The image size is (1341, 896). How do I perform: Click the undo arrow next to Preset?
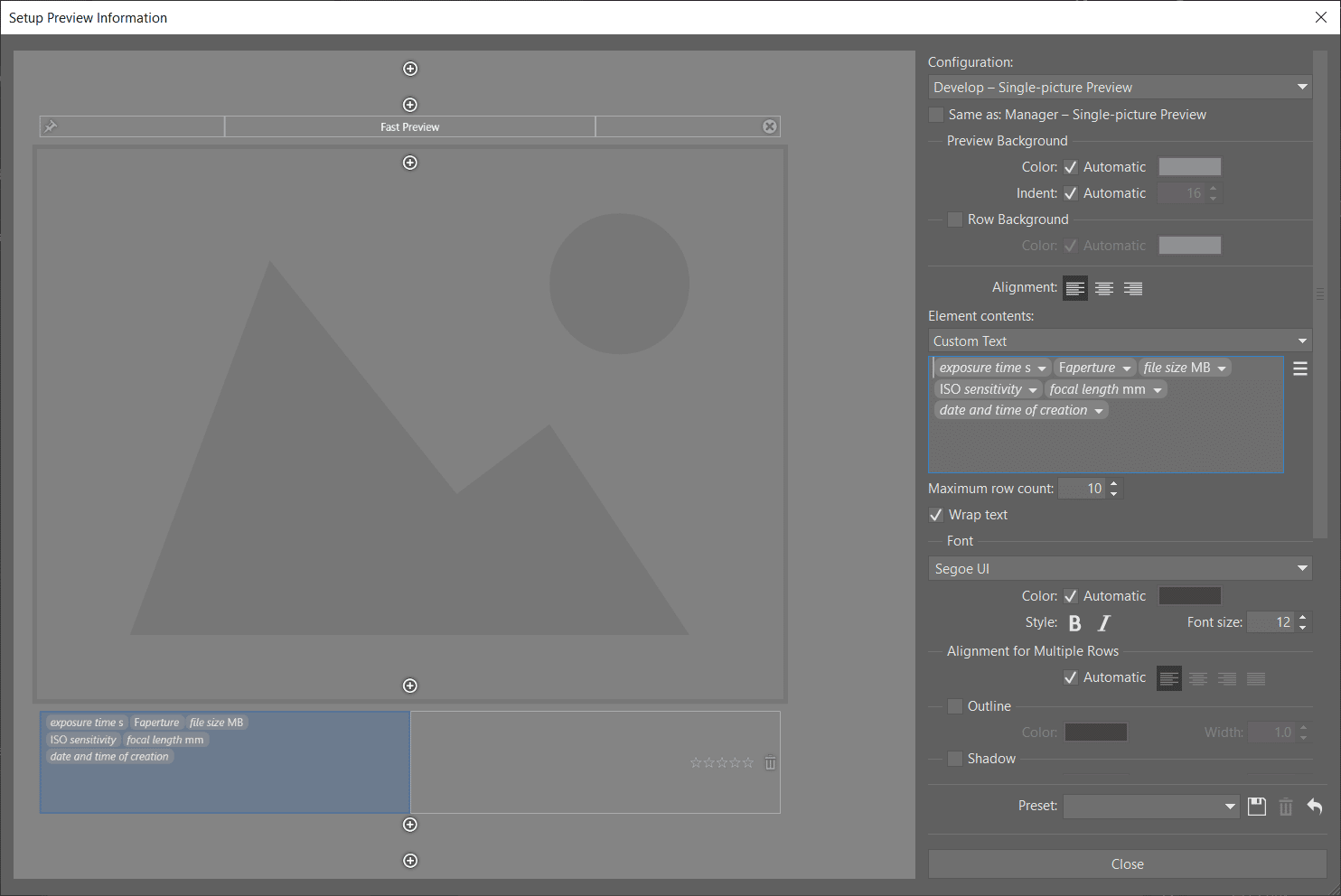pos(1314,807)
